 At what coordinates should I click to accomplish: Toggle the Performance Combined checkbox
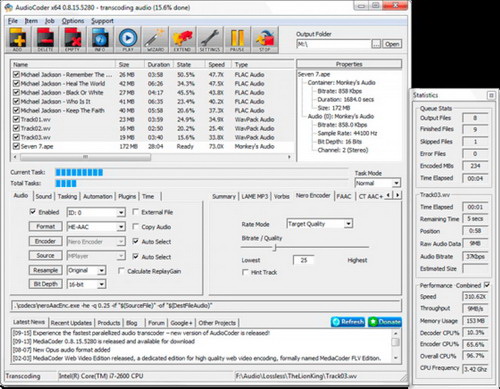(x=487, y=285)
